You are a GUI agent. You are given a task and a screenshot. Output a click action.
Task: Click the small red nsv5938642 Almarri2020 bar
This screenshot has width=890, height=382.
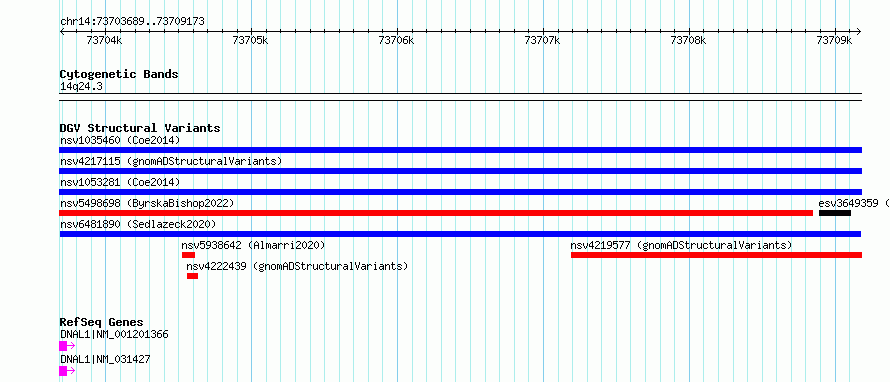(x=188, y=255)
